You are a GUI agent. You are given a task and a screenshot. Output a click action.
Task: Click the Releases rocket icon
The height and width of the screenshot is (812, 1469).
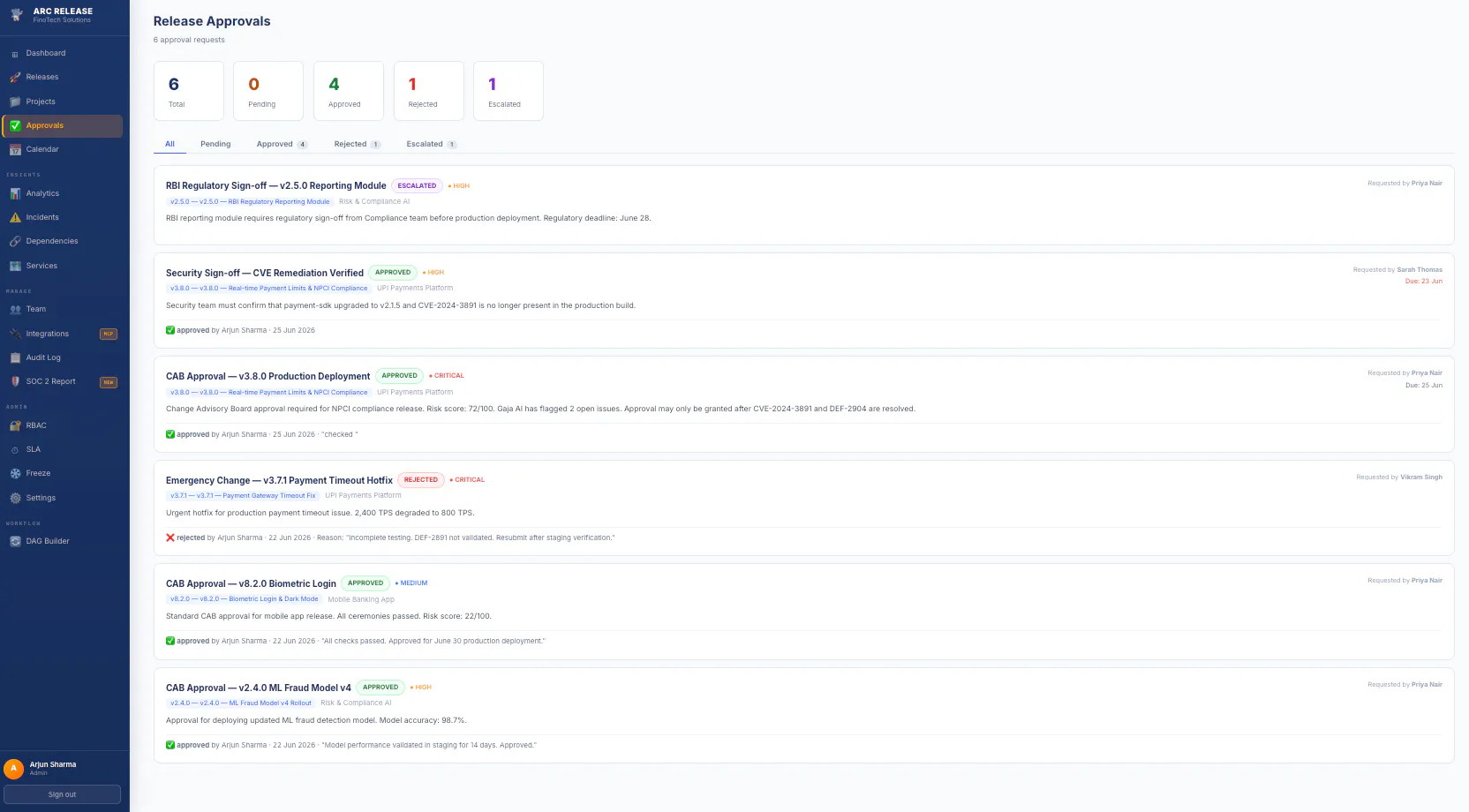point(15,78)
